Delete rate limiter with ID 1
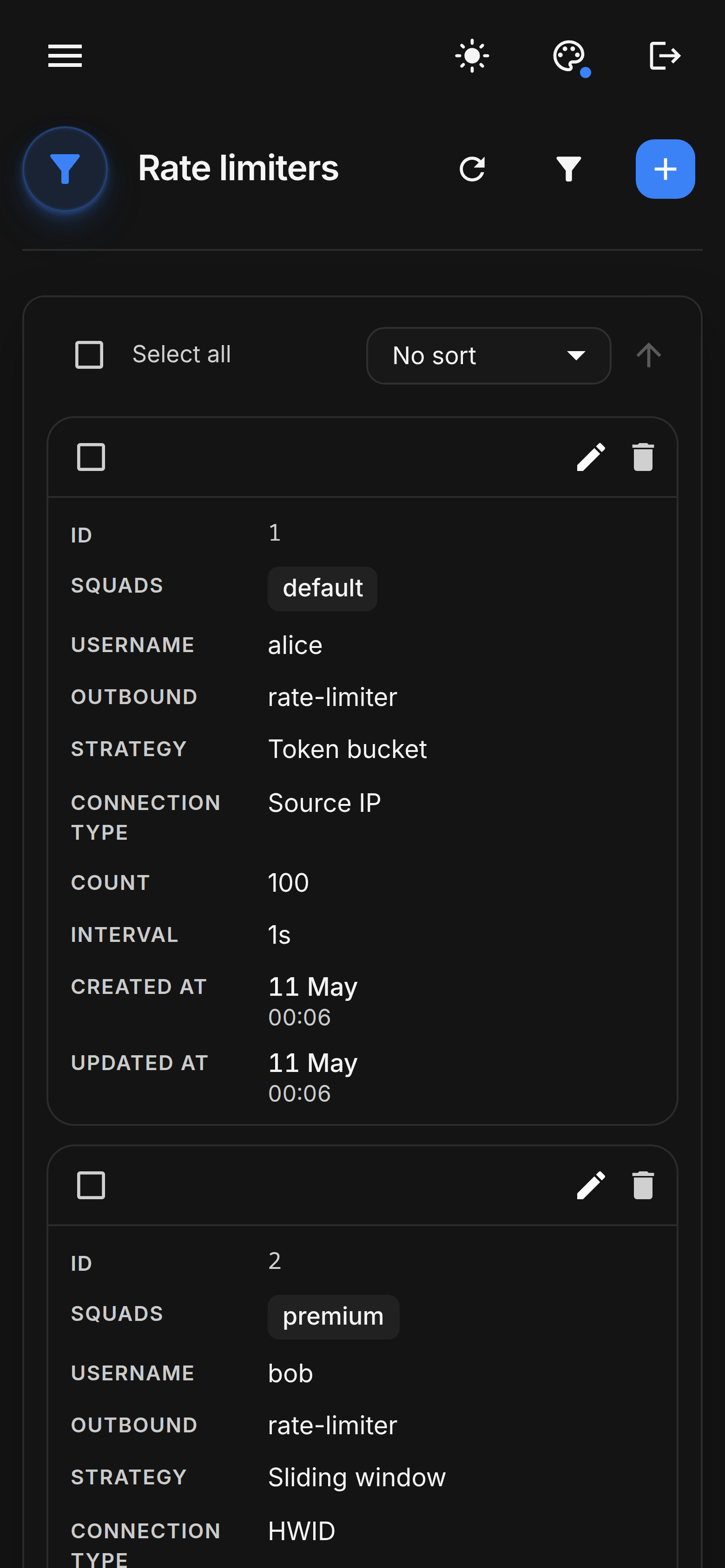This screenshot has height=1568, width=725. coord(643,457)
